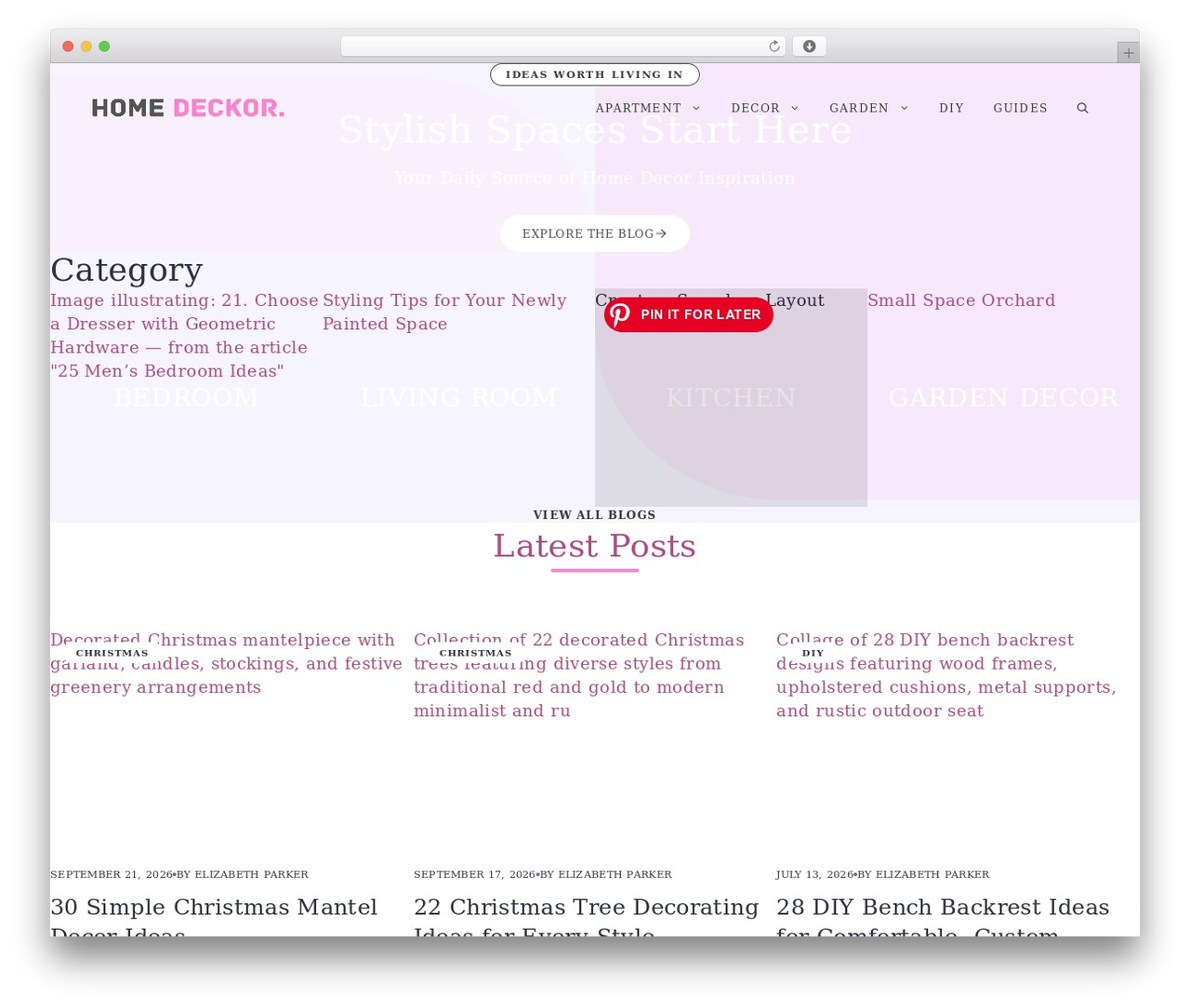Viewport: 1190px width, 1008px height.
Task: Open the Bedroom category
Action: [186, 398]
